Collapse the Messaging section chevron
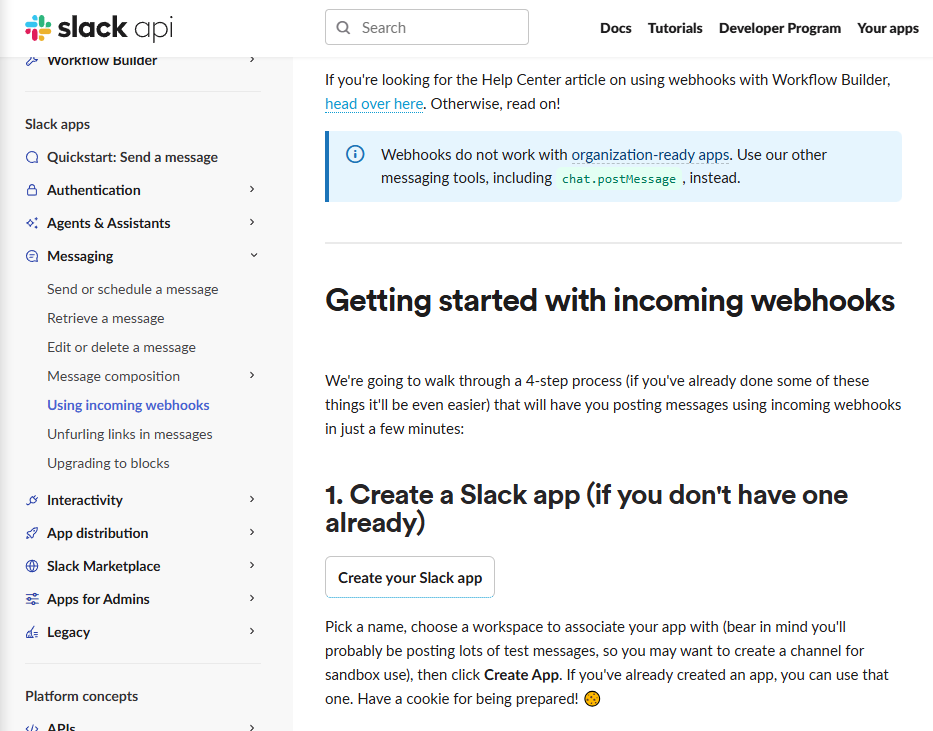Screen dimensions: 933x731 (x=253, y=255)
